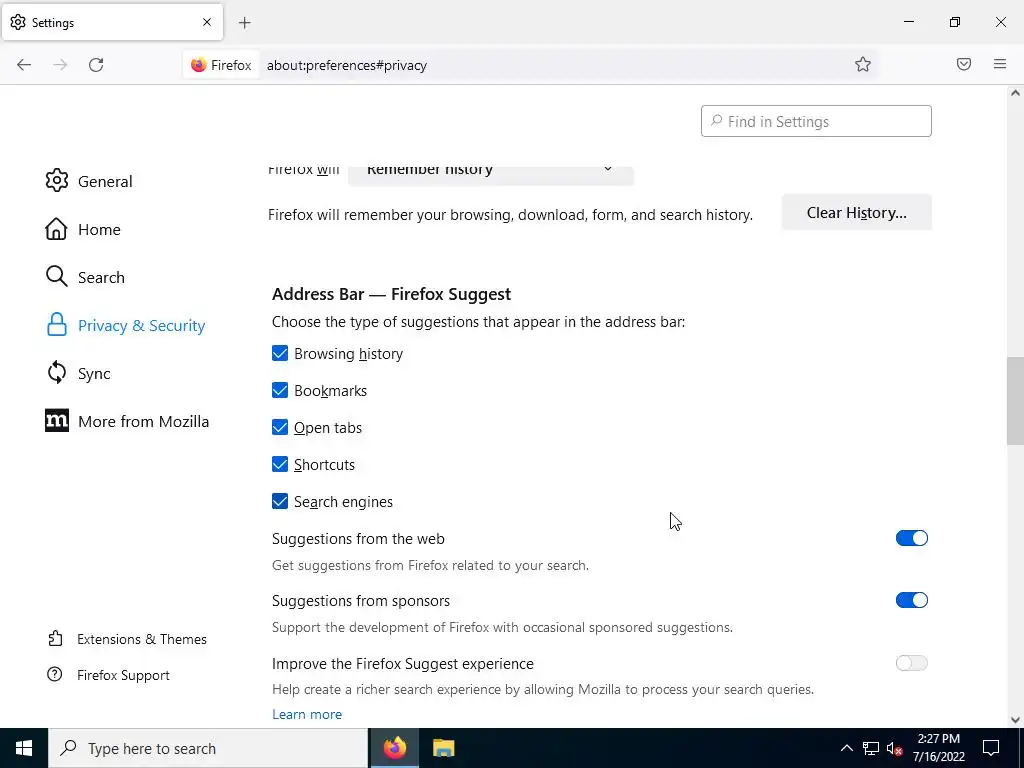This screenshot has width=1024, height=768.
Task: Open a new tab with plus button
Action: coord(244,23)
